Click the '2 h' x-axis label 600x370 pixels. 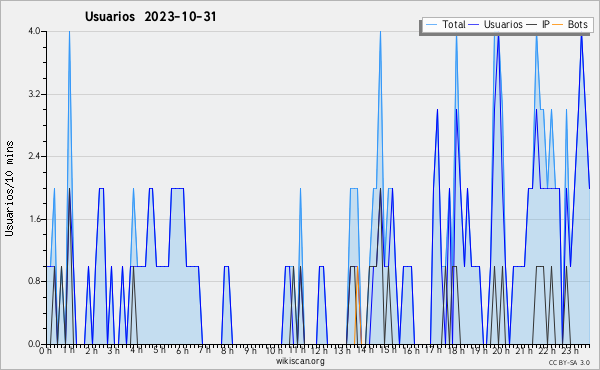91,351
